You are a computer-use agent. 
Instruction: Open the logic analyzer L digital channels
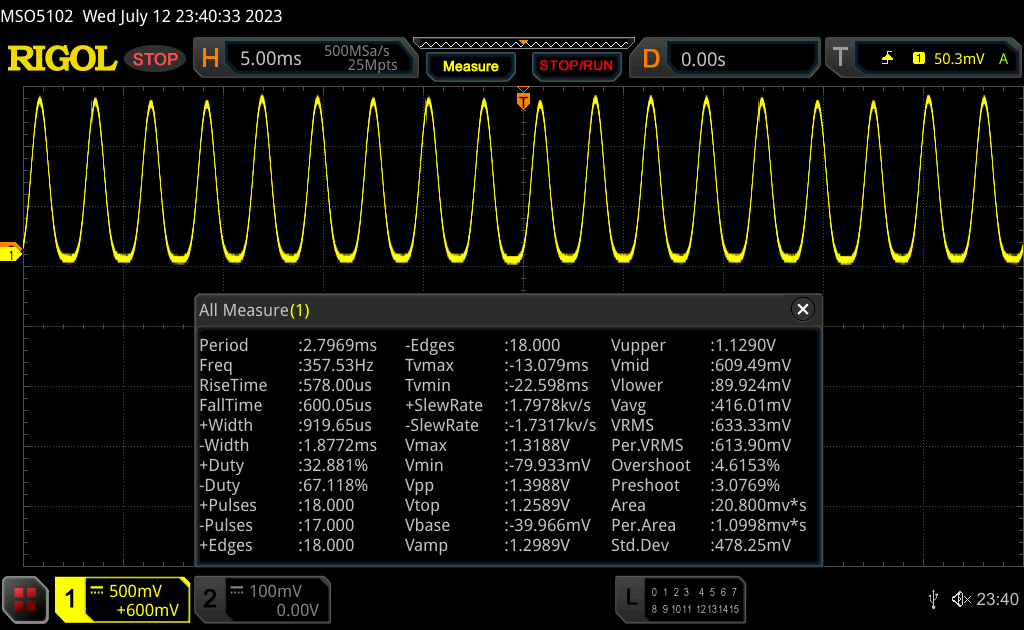680,600
